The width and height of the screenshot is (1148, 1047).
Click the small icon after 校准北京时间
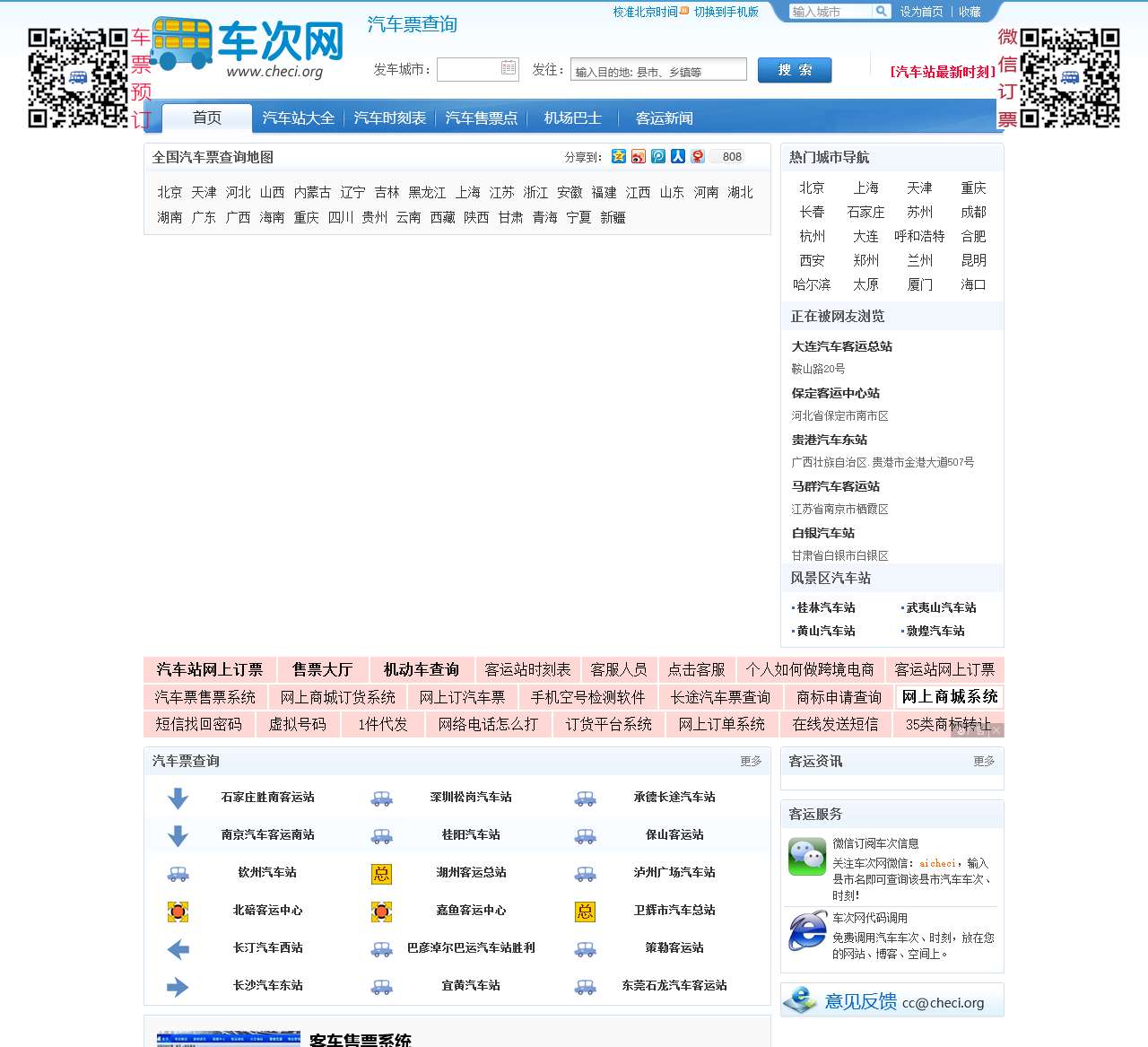684,11
